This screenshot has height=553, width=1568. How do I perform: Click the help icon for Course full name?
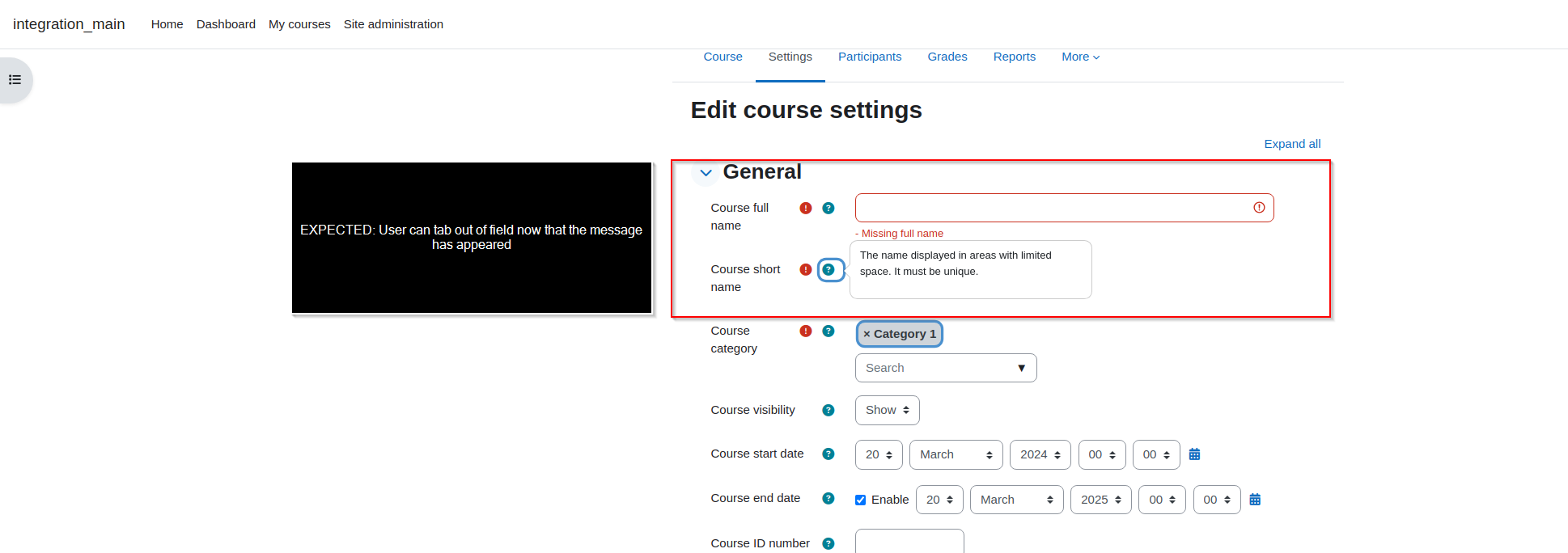[828, 208]
